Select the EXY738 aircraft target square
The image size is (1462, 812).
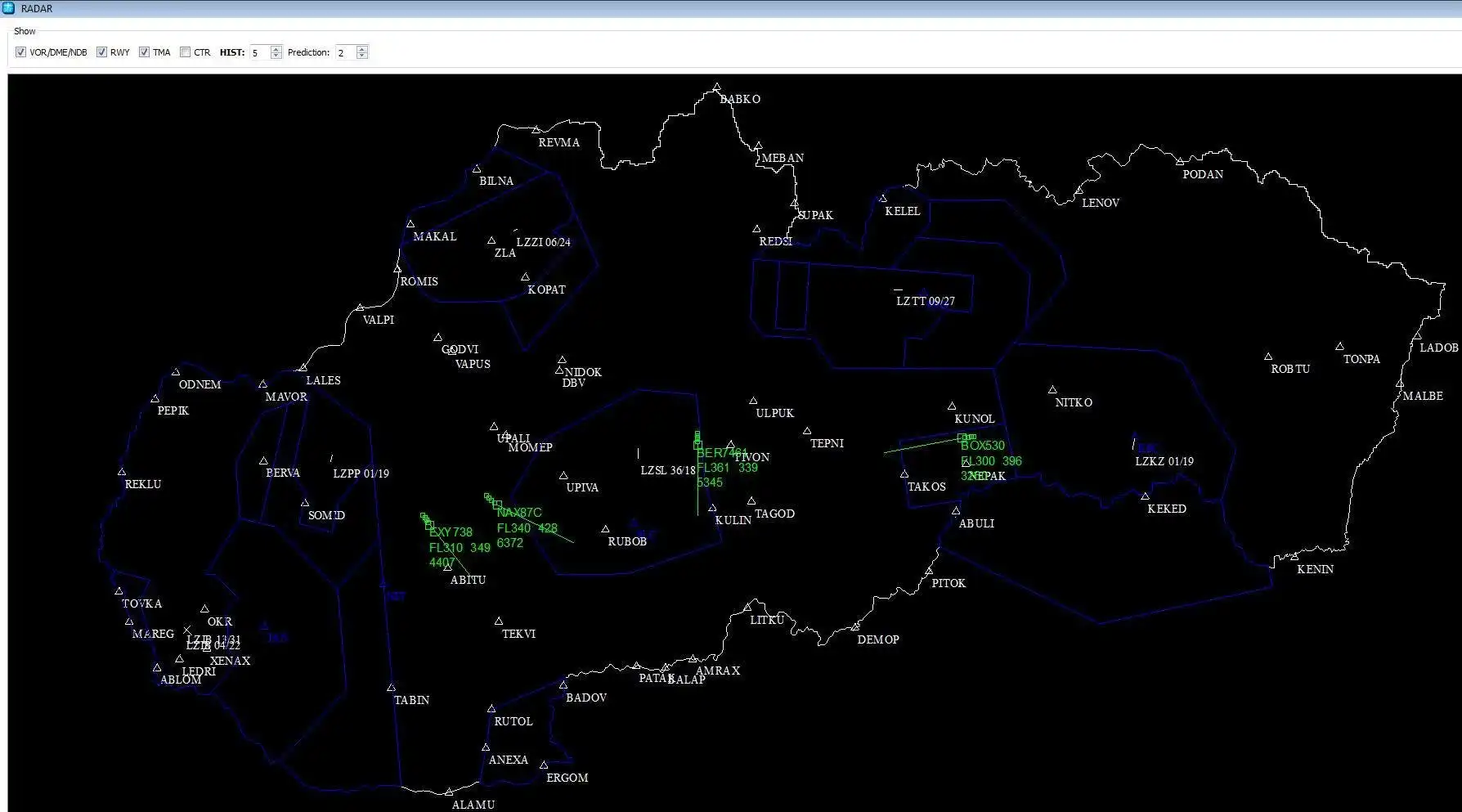[x=430, y=525]
